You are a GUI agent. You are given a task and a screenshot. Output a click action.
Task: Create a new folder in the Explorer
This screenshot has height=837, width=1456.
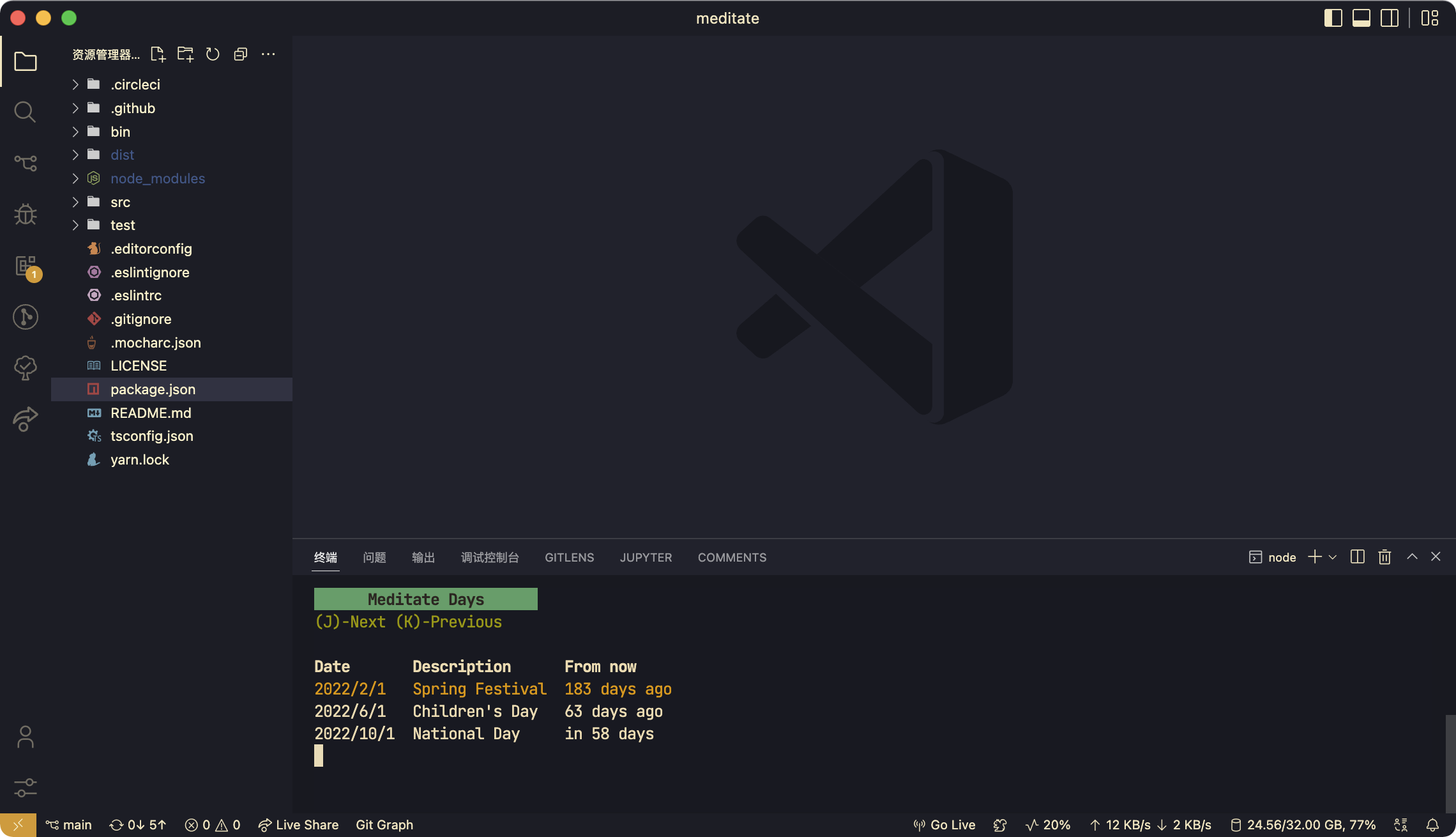click(185, 54)
